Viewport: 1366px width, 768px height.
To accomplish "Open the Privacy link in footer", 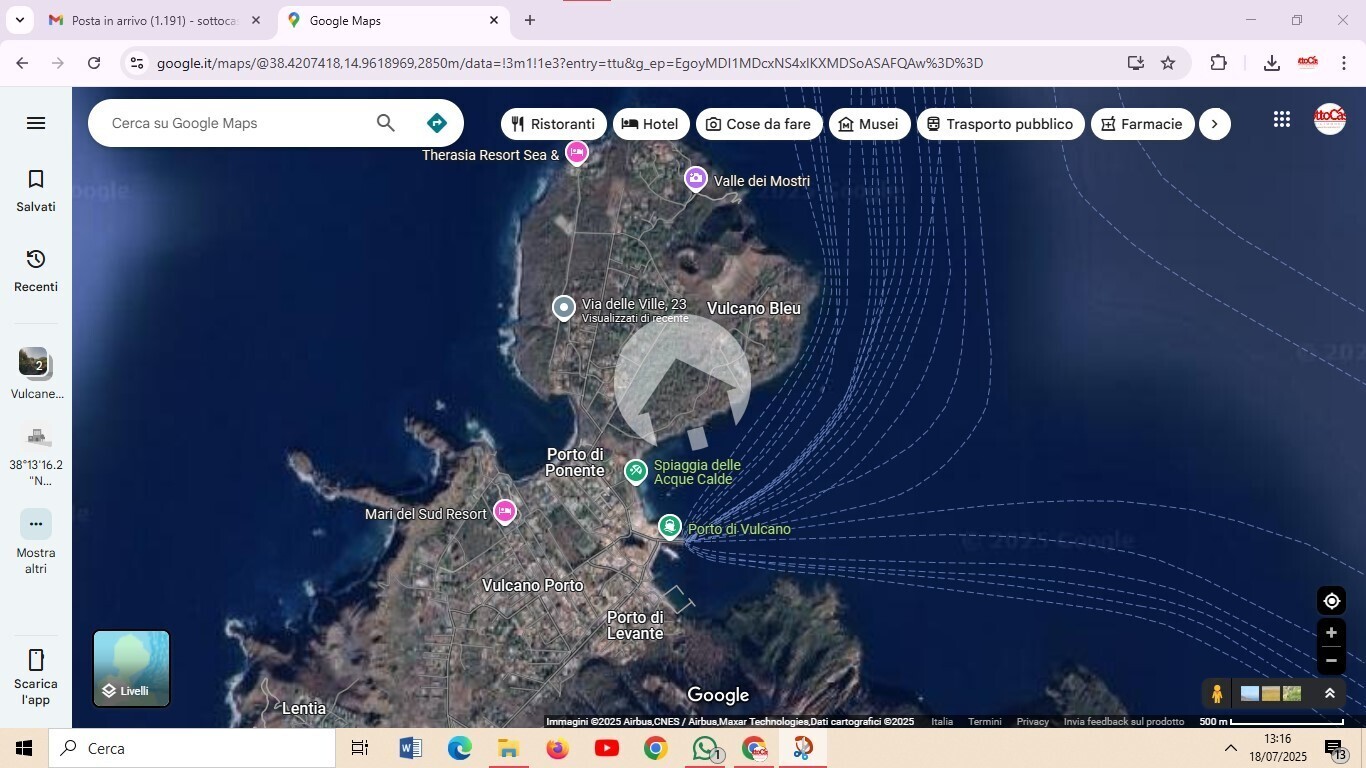I will (1032, 722).
